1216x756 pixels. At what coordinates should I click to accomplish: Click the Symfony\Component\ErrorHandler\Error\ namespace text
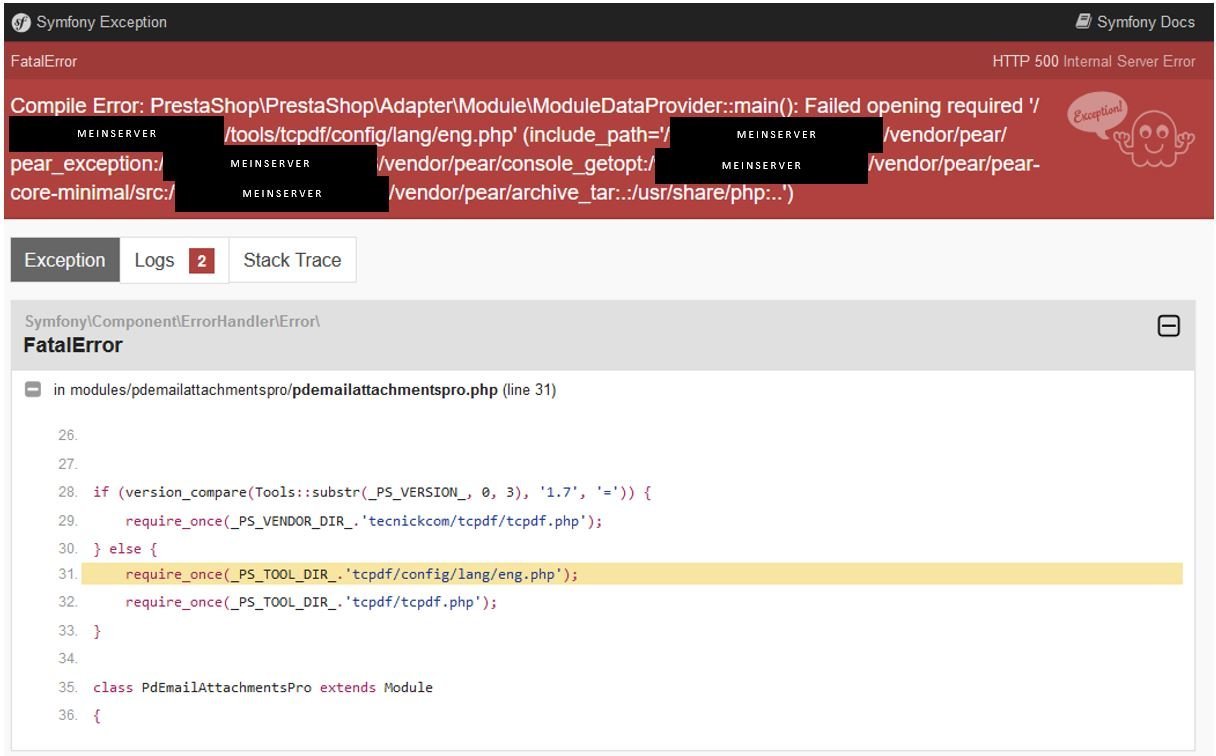(172, 321)
